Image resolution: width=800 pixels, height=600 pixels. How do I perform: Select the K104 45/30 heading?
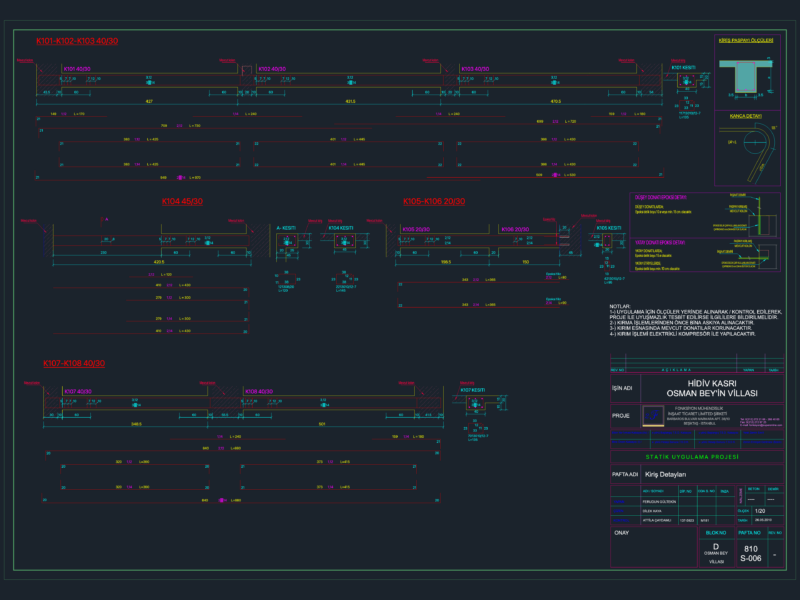pyautogui.click(x=182, y=201)
